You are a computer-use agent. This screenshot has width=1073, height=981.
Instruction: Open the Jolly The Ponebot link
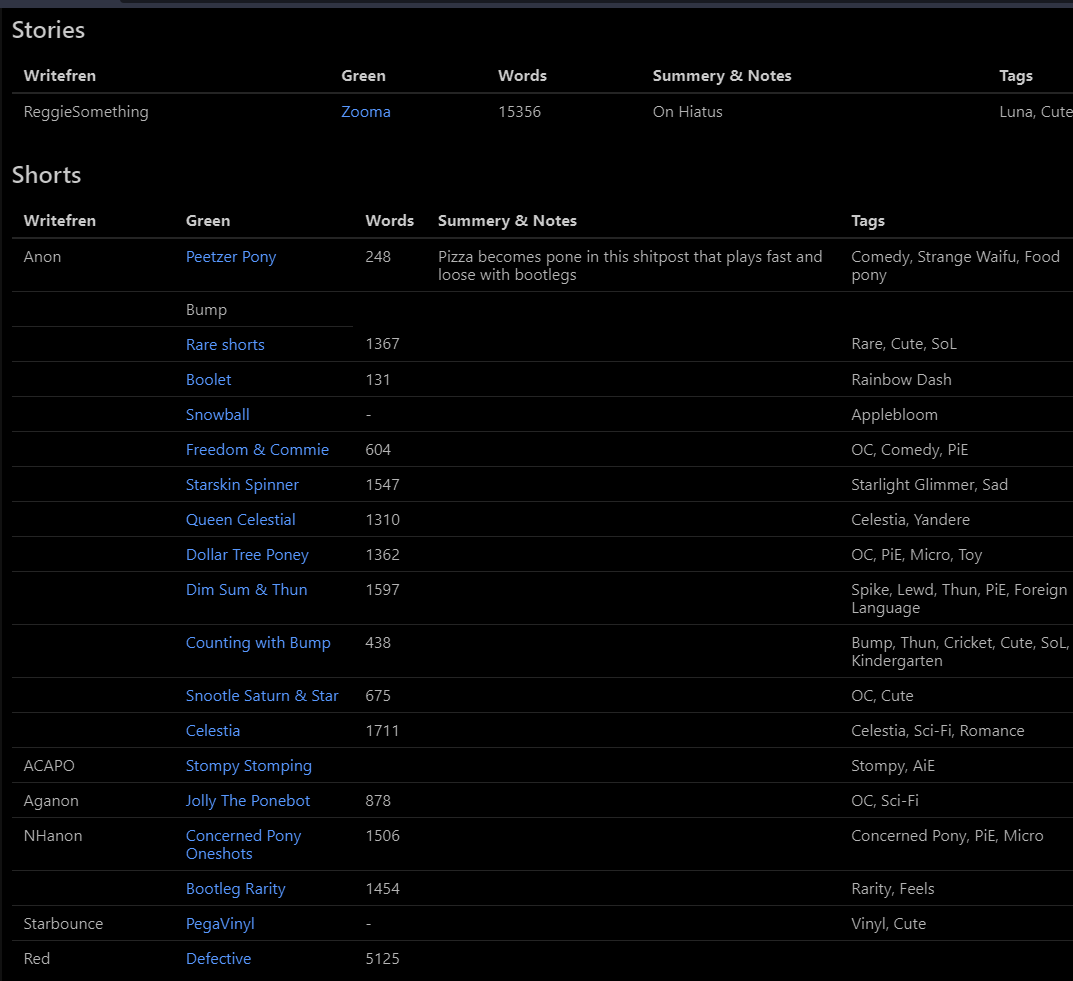coord(248,800)
